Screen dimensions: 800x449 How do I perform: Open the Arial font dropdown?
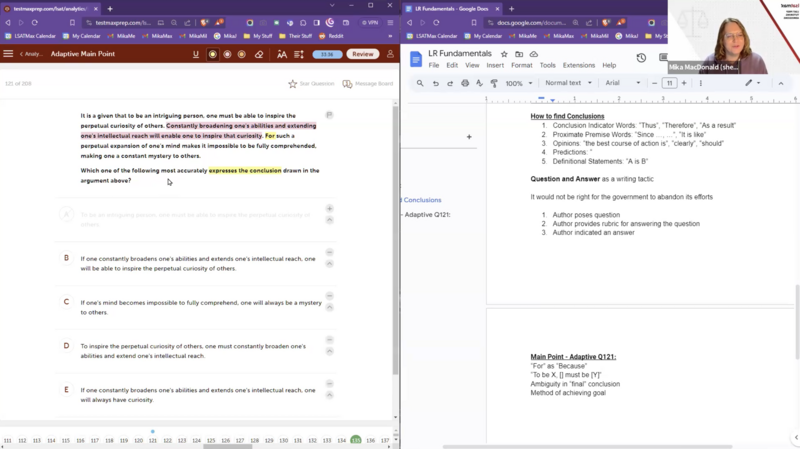(x=621, y=83)
